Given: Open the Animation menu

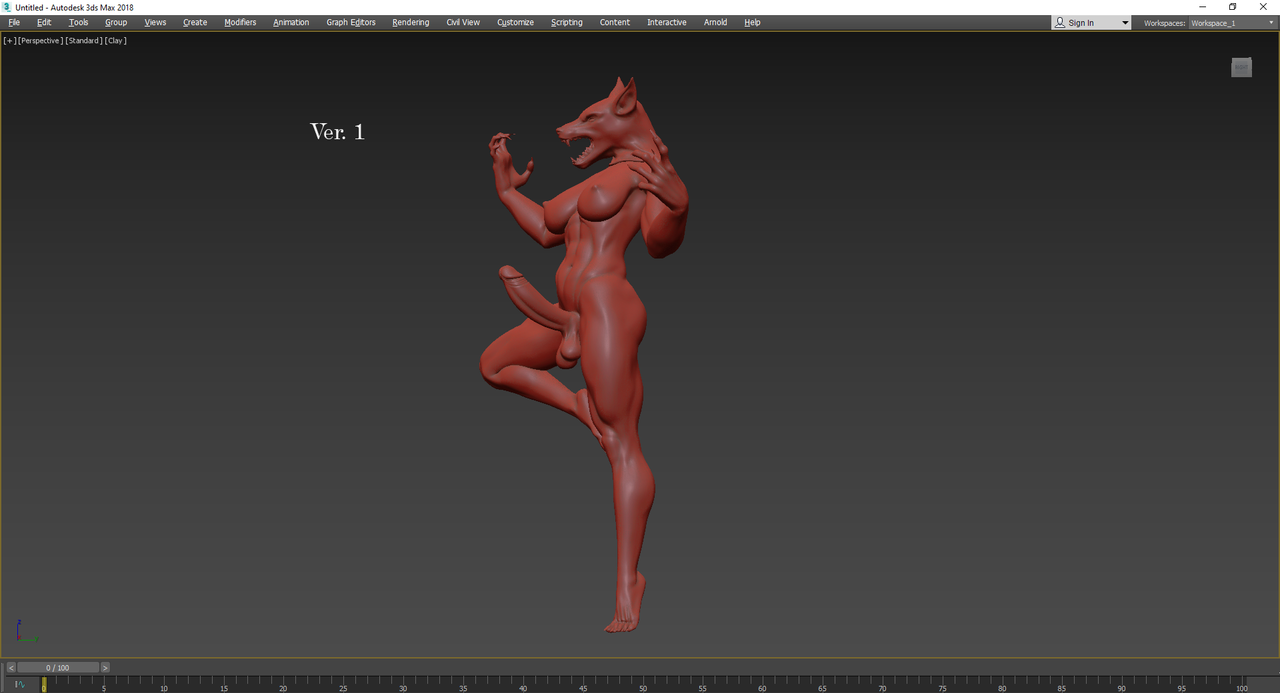Looking at the screenshot, I should click(291, 22).
